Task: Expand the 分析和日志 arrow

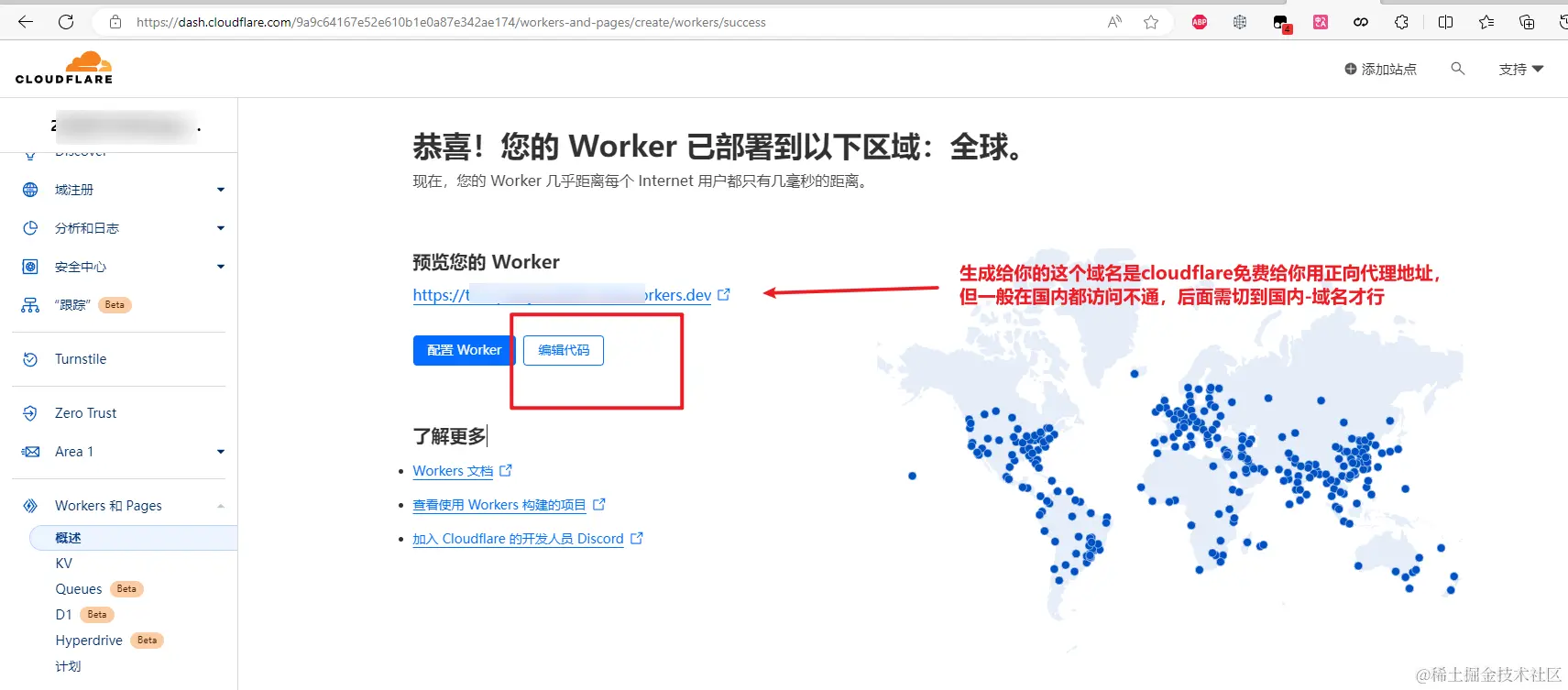Action: pyautogui.click(x=220, y=228)
